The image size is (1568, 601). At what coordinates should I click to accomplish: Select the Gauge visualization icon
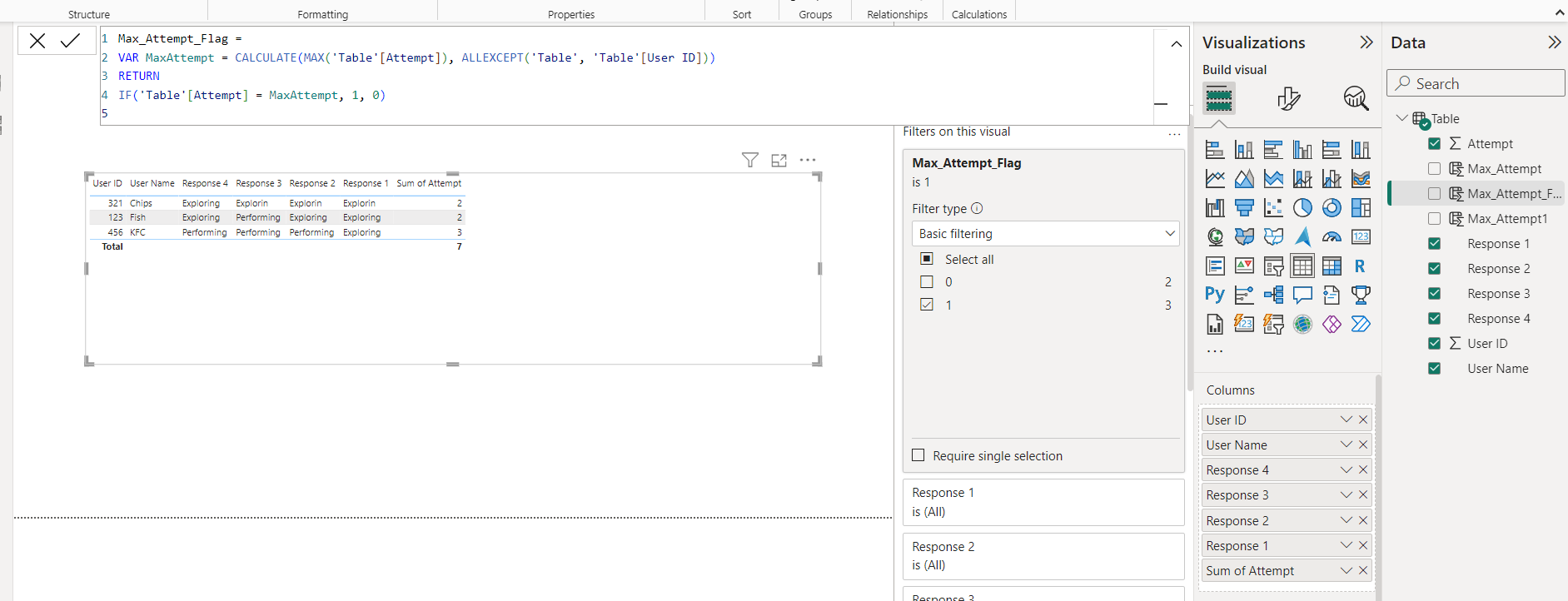[1332, 236]
